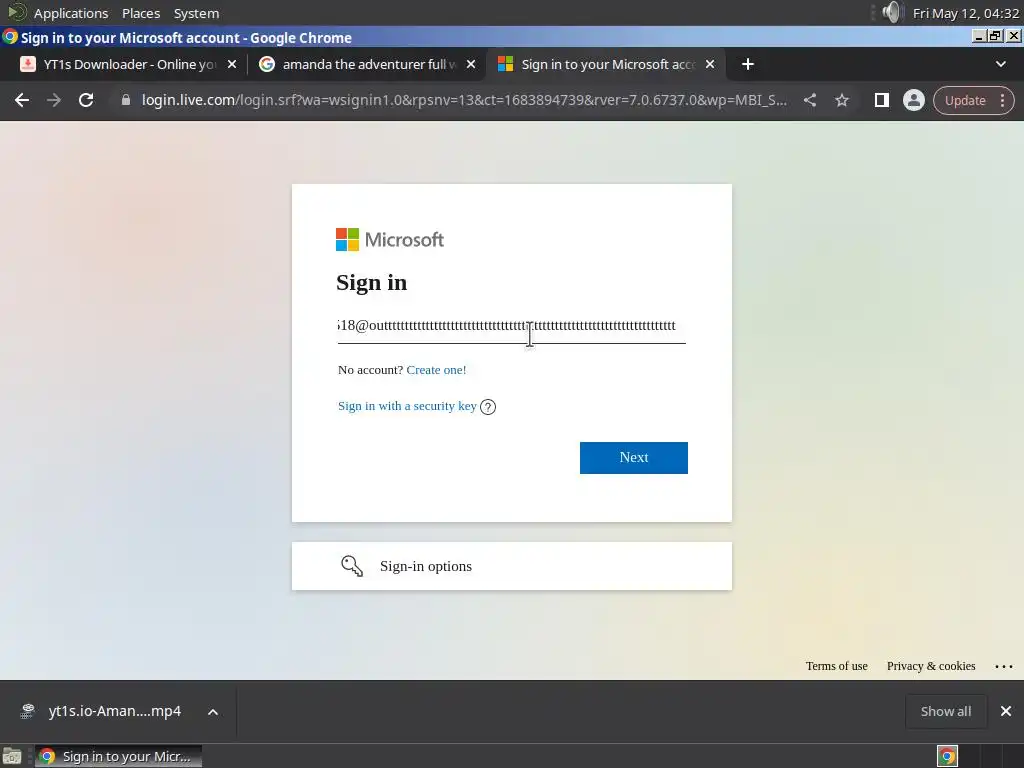Screen dimensions: 1024x768
Task: Open the footer more options ellipsis
Action: click(x=1004, y=666)
